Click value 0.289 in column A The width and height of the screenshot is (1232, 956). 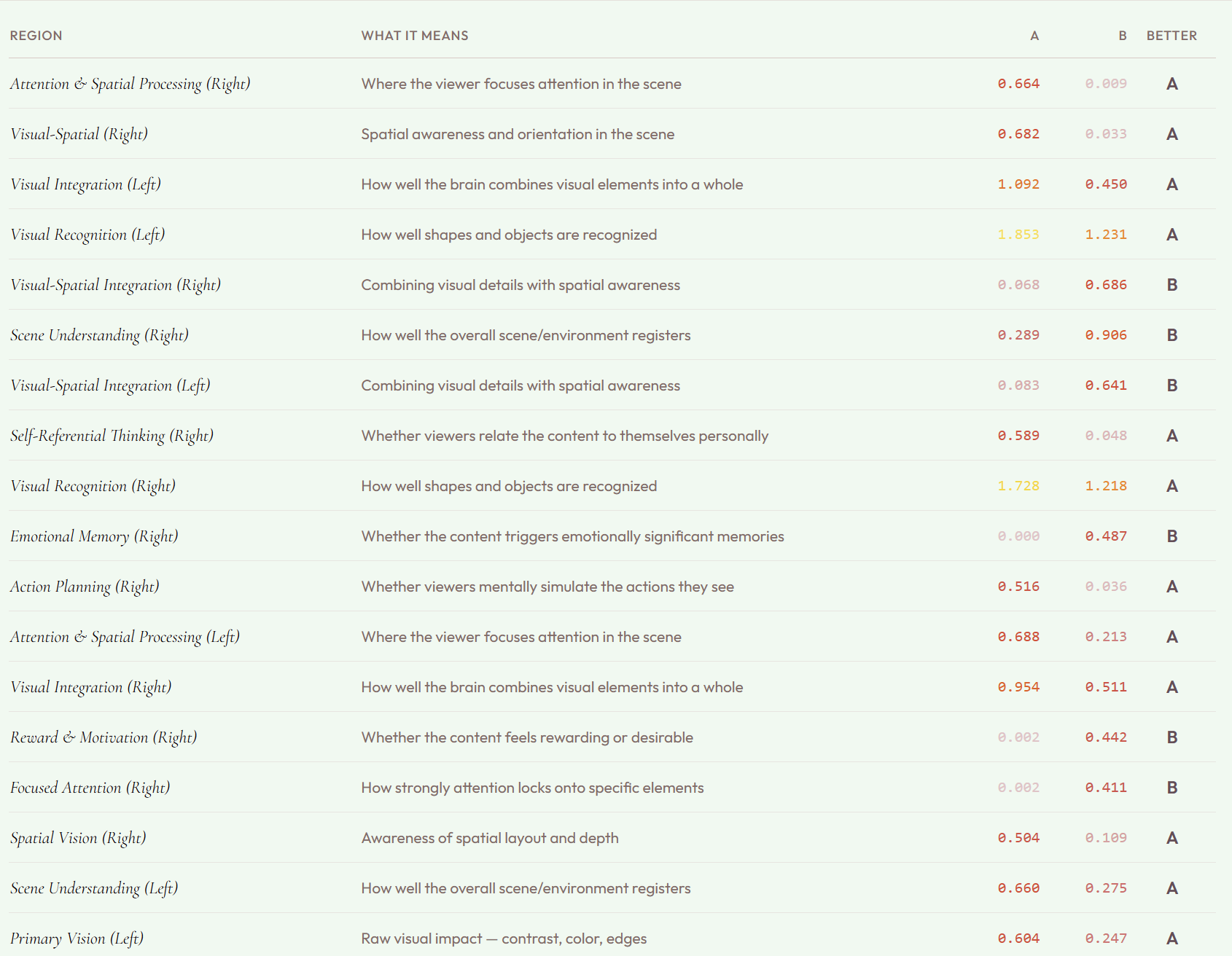pyautogui.click(x=1018, y=335)
